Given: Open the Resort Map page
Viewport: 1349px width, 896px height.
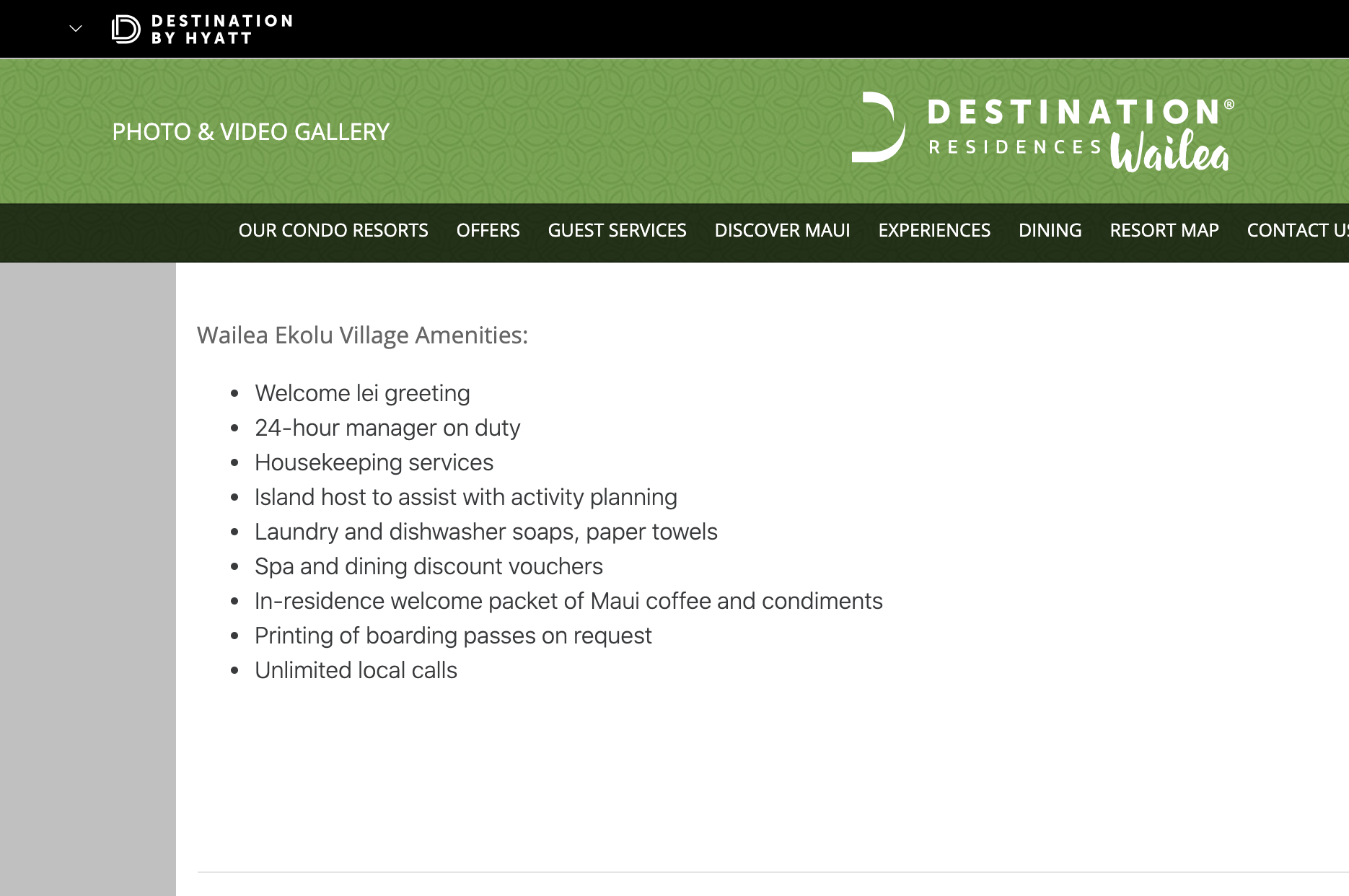Looking at the screenshot, I should pos(1164,230).
